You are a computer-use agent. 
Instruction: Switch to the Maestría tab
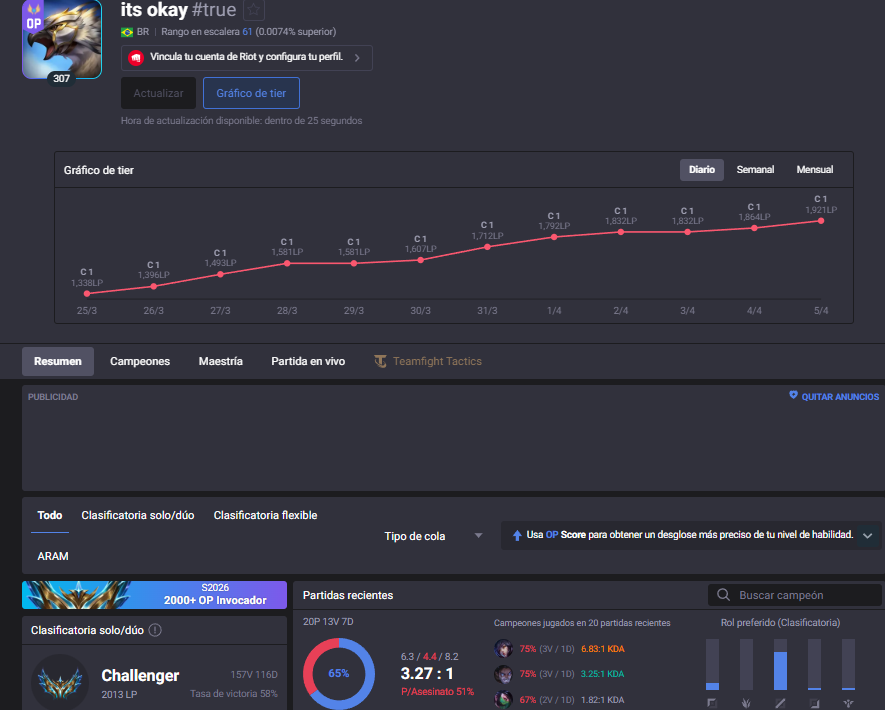click(x=221, y=361)
